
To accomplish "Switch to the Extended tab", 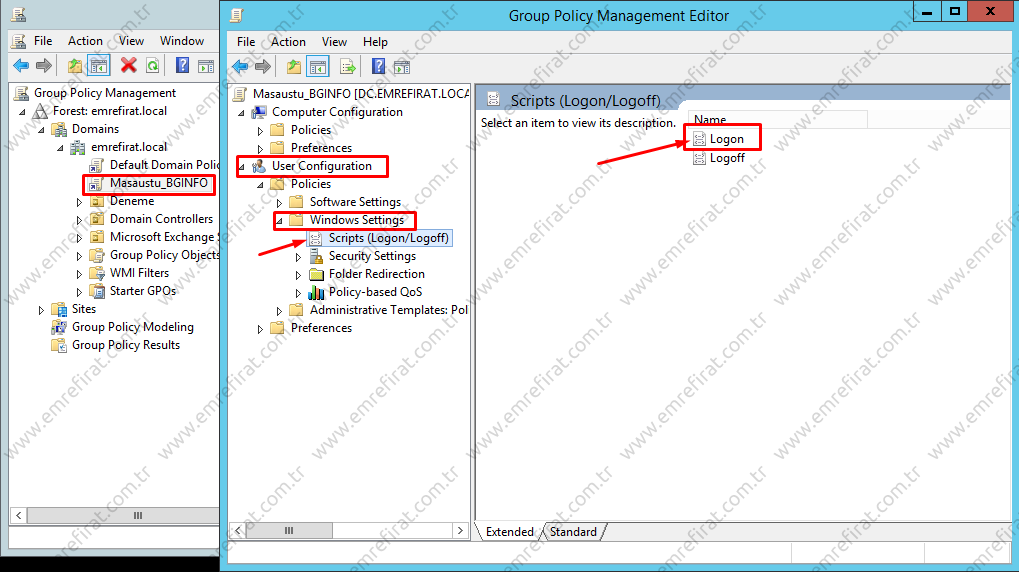I will click(509, 532).
